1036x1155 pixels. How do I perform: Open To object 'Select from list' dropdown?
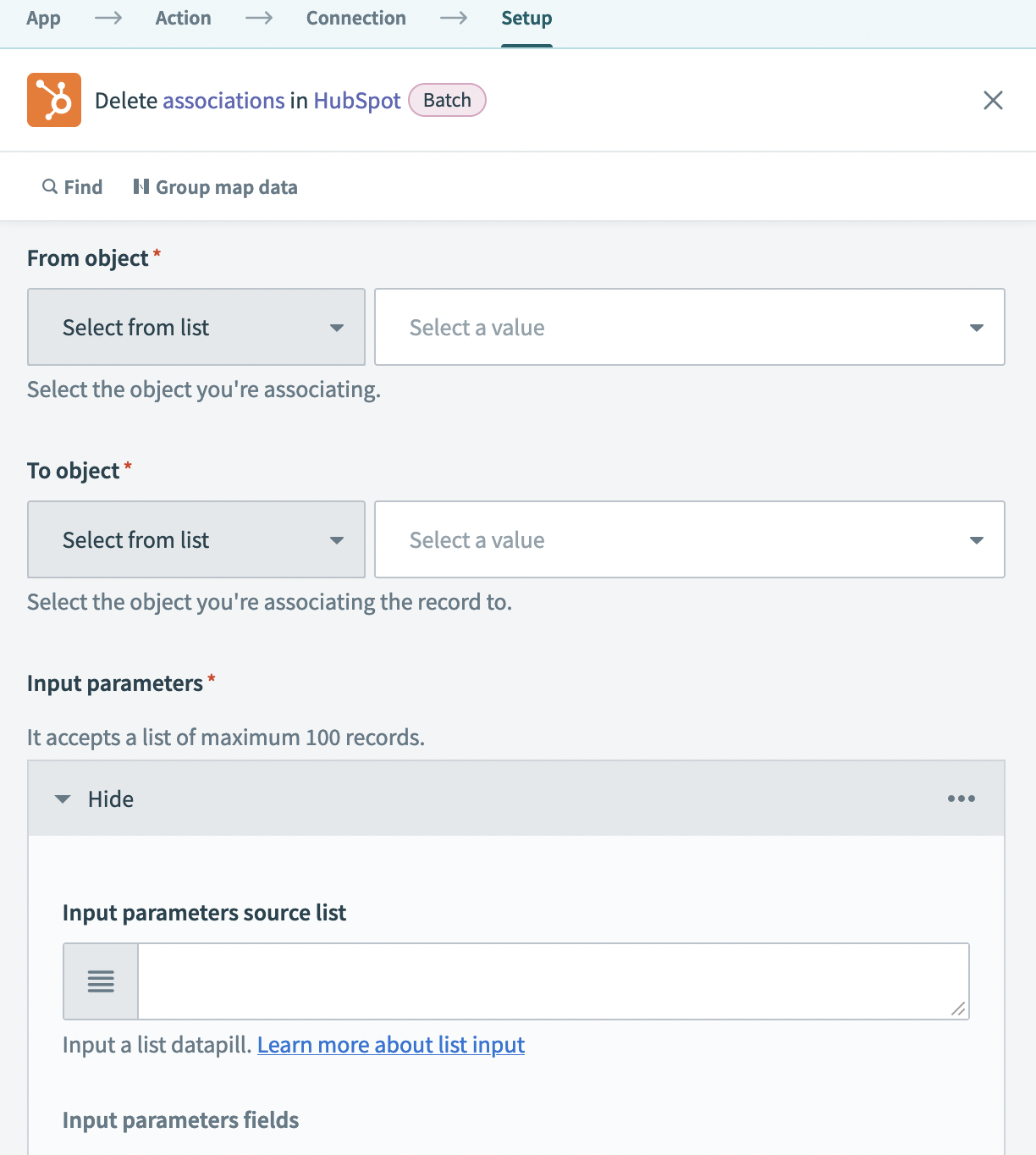[196, 539]
